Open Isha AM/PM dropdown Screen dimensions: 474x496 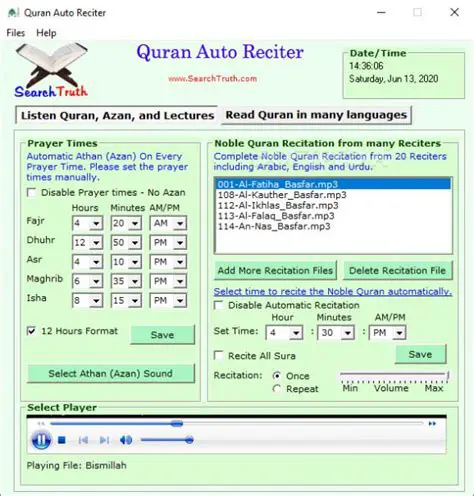click(180, 301)
